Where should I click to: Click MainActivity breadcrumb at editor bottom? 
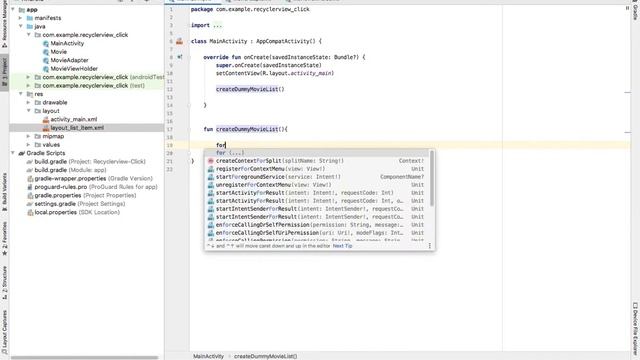208,356
